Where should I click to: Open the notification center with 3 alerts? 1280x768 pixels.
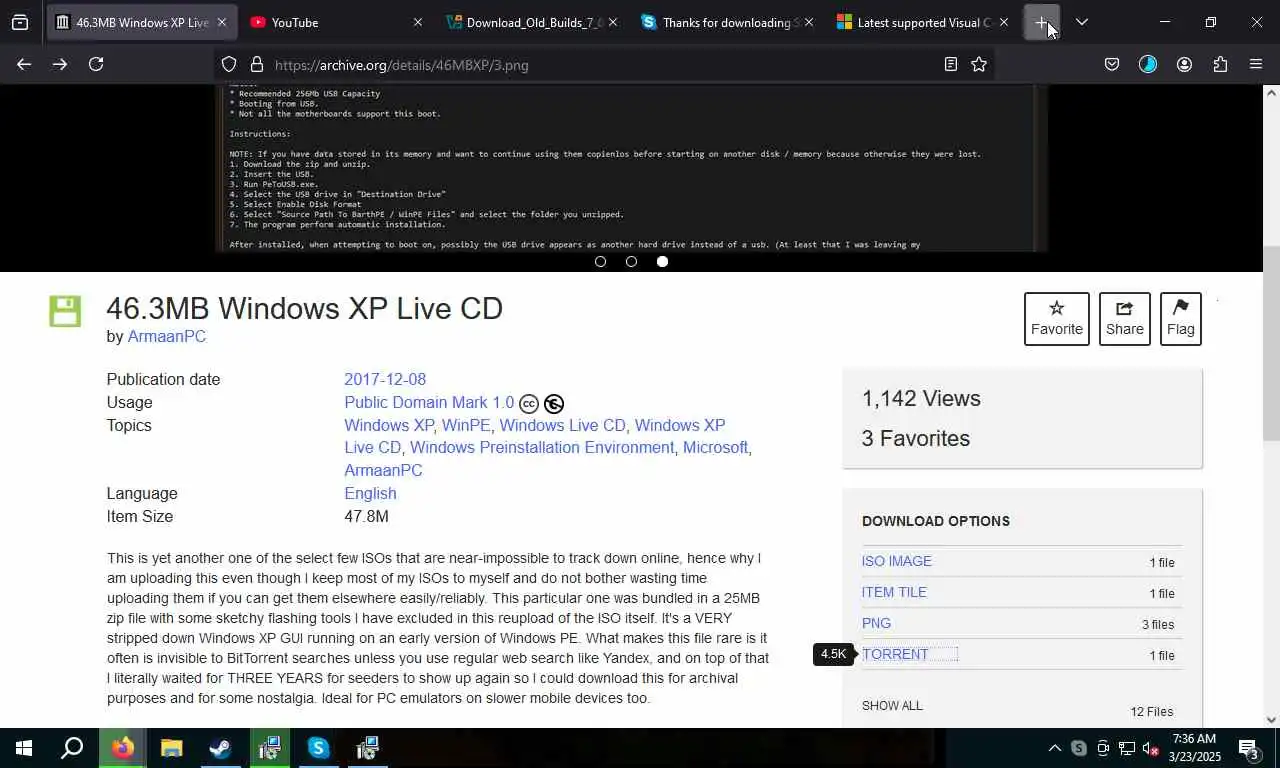(1249, 748)
